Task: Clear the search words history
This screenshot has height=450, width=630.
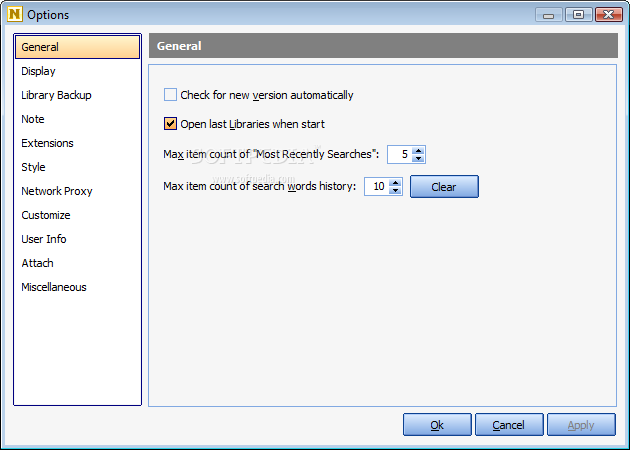Action: 444,187
